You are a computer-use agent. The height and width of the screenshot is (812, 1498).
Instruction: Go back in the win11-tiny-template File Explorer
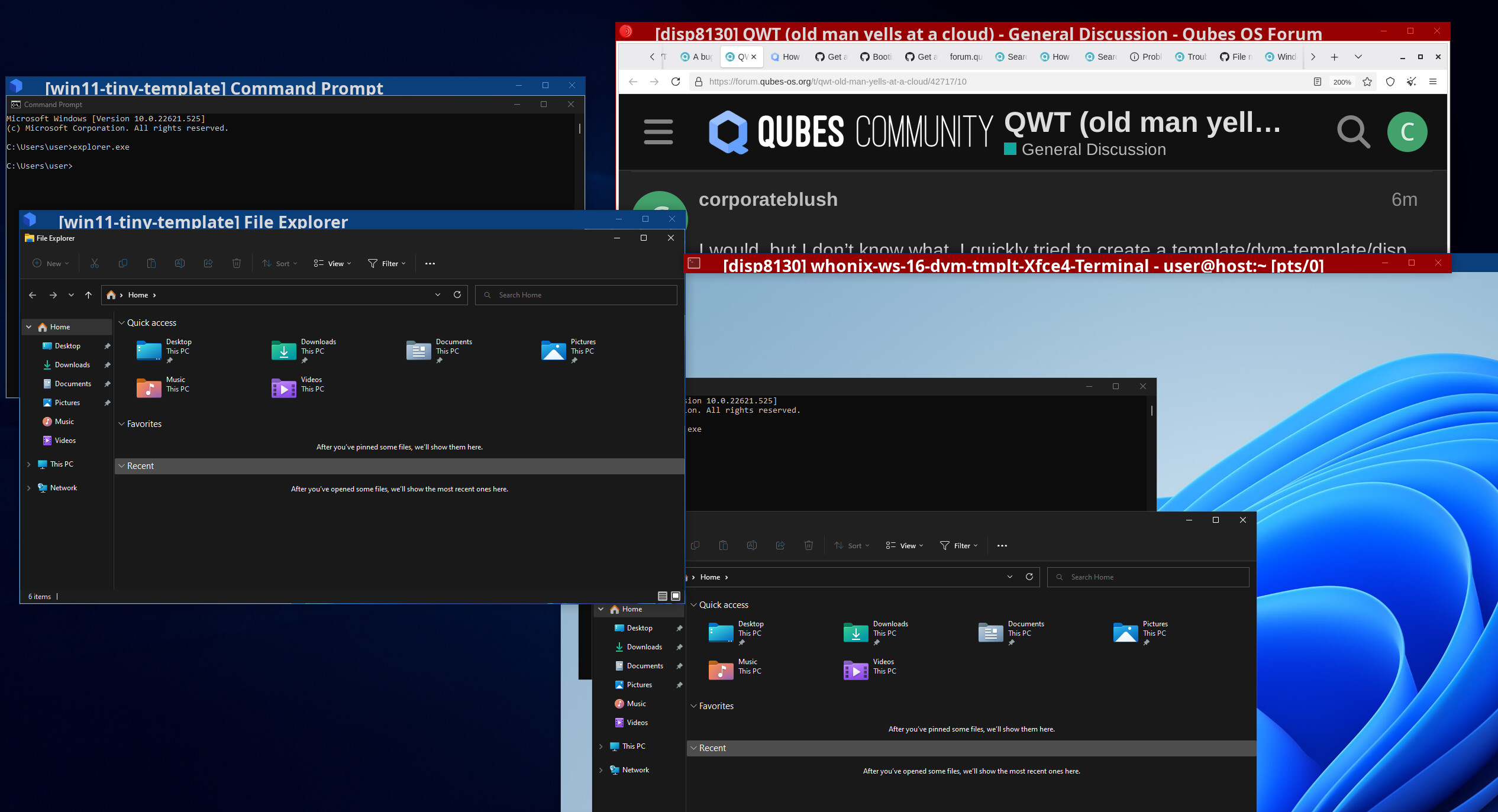click(x=33, y=295)
